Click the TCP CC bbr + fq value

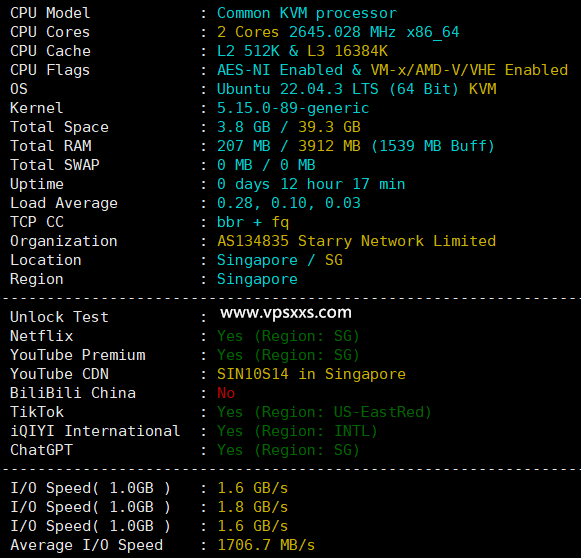tap(253, 222)
